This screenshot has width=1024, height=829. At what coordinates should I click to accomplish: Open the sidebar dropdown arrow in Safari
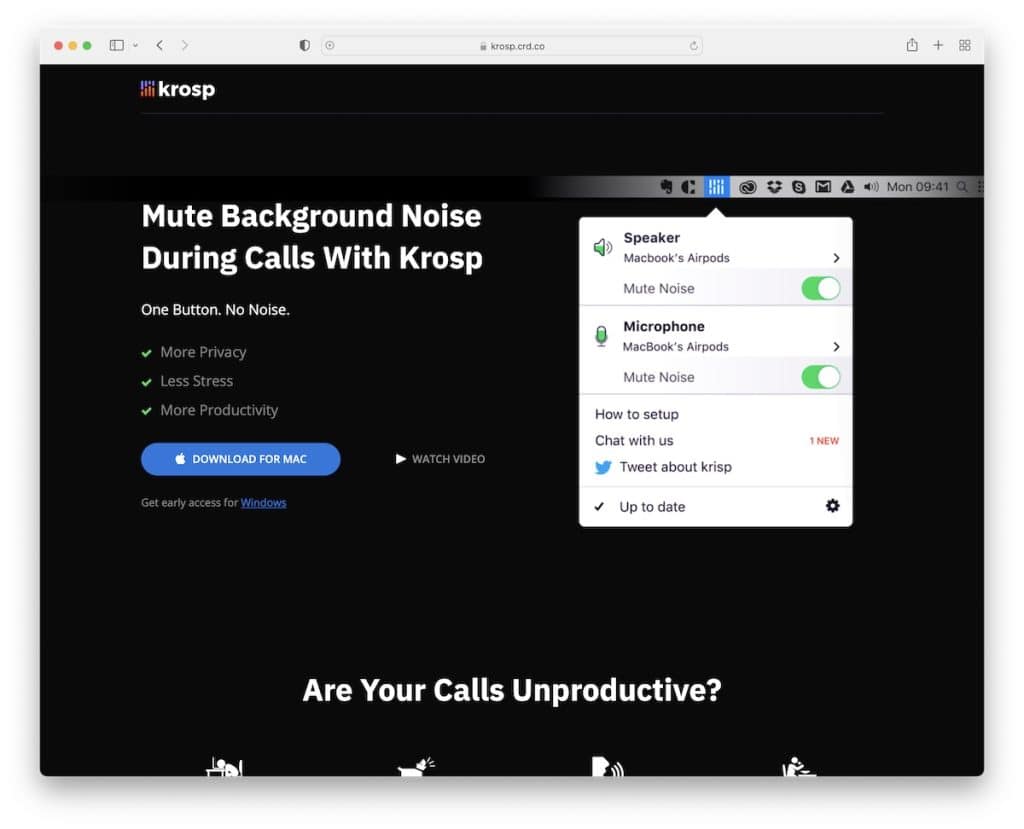(x=135, y=46)
